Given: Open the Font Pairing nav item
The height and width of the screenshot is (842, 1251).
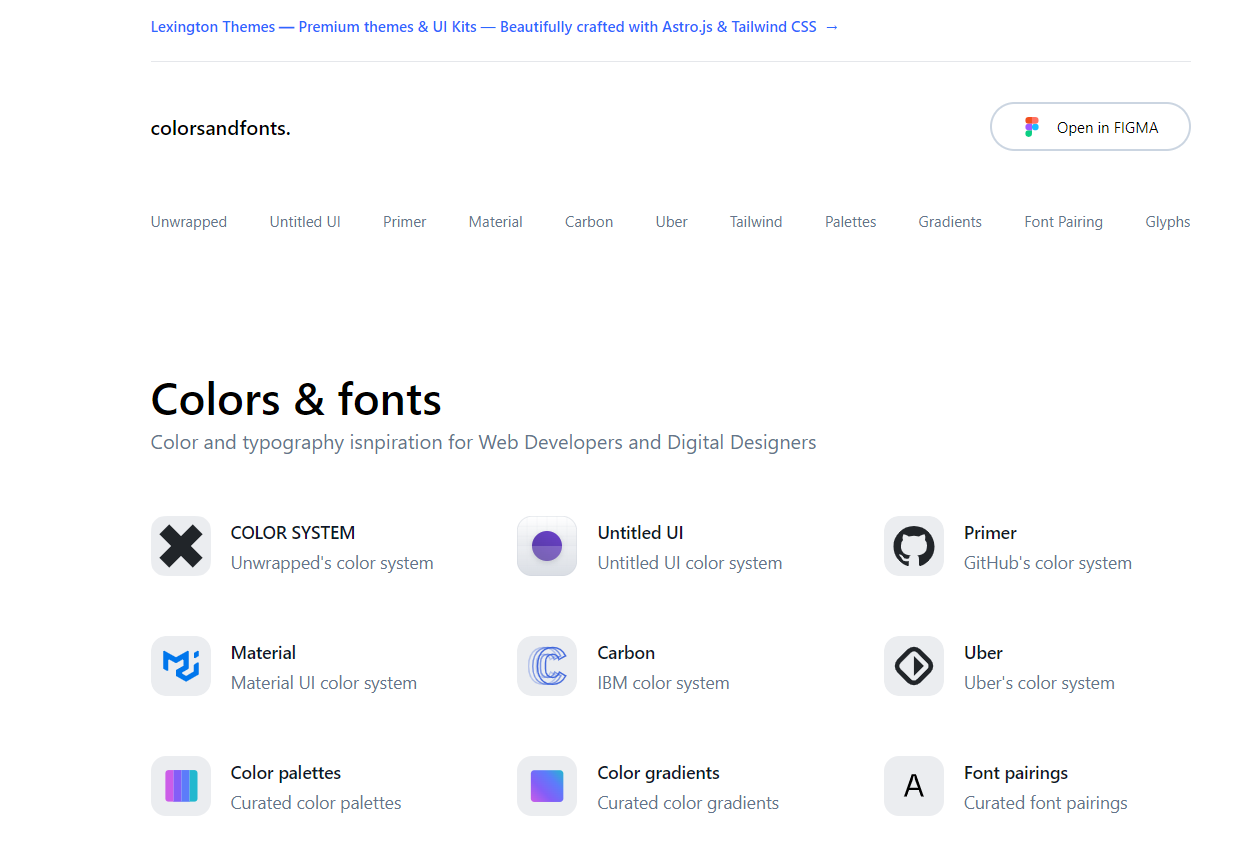Looking at the screenshot, I should [1064, 222].
